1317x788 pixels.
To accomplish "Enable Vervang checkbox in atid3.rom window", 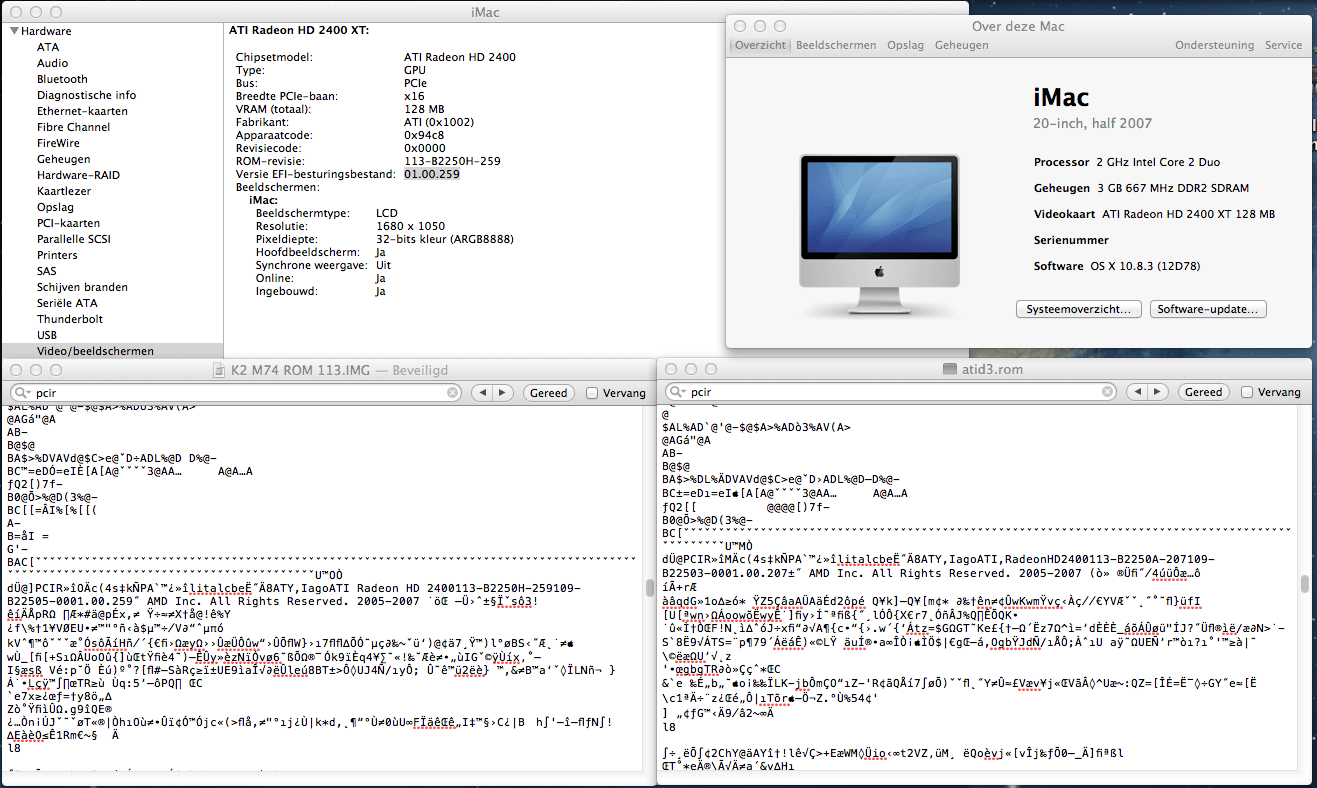I will [1247, 393].
